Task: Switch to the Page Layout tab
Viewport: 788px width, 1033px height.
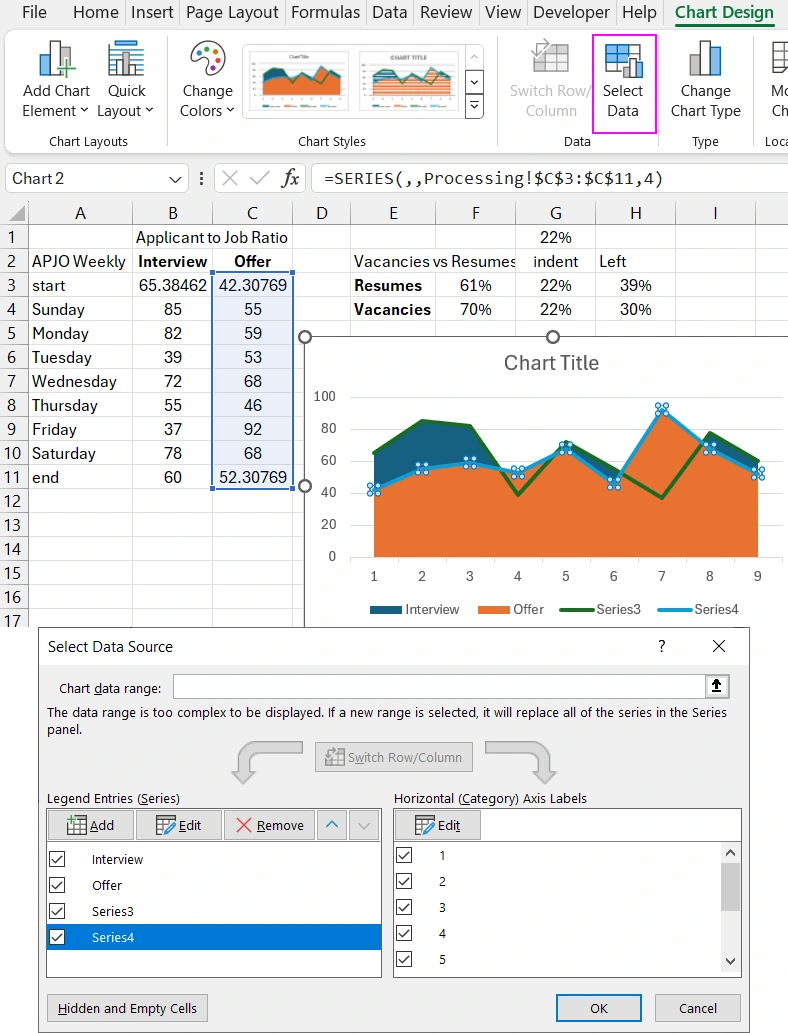Action: click(232, 13)
